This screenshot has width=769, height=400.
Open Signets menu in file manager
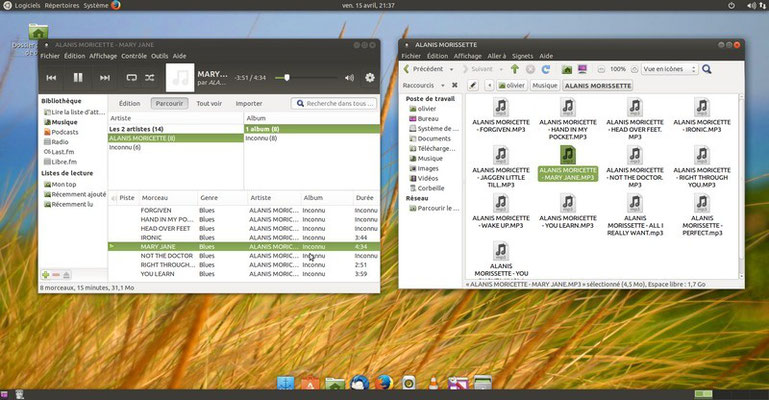[522, 56]
